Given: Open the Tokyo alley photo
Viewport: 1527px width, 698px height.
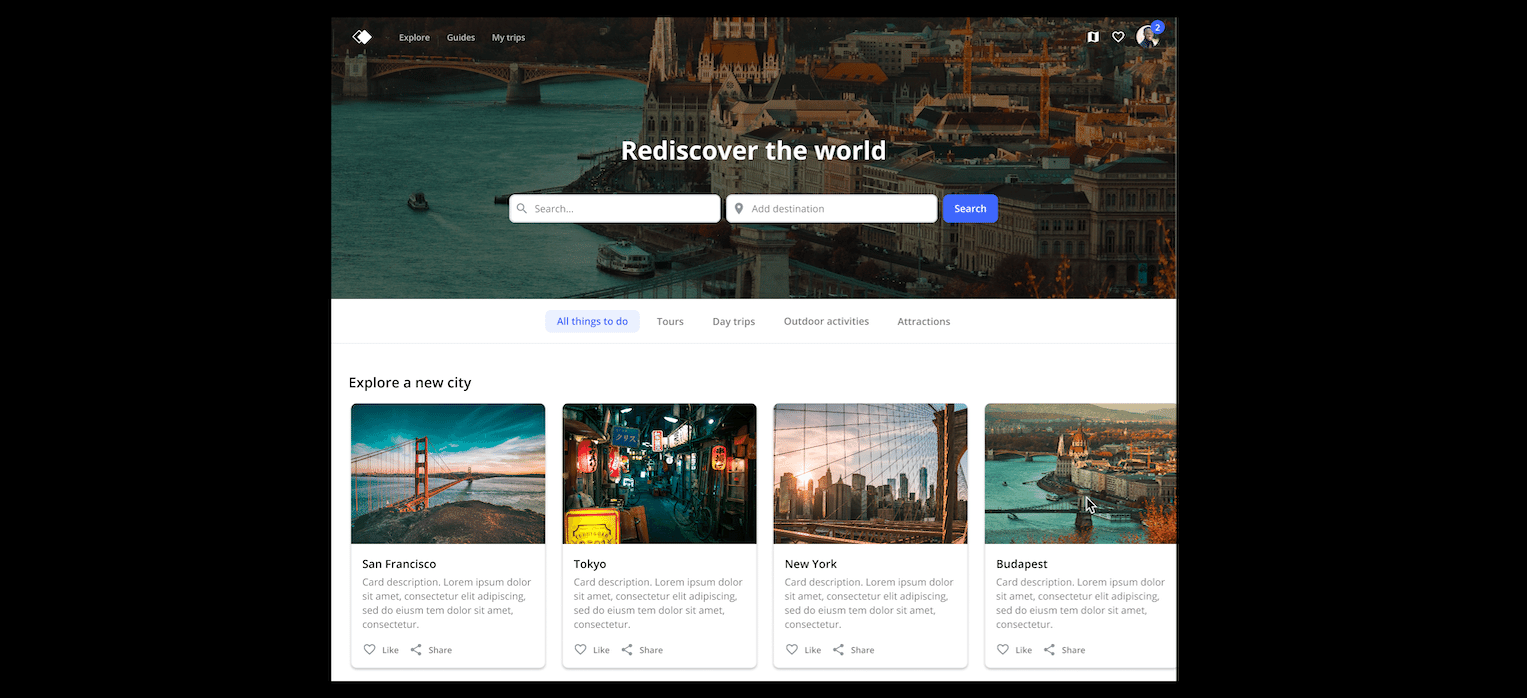Looking at the screenshot, I should click(x=659, y=474).
